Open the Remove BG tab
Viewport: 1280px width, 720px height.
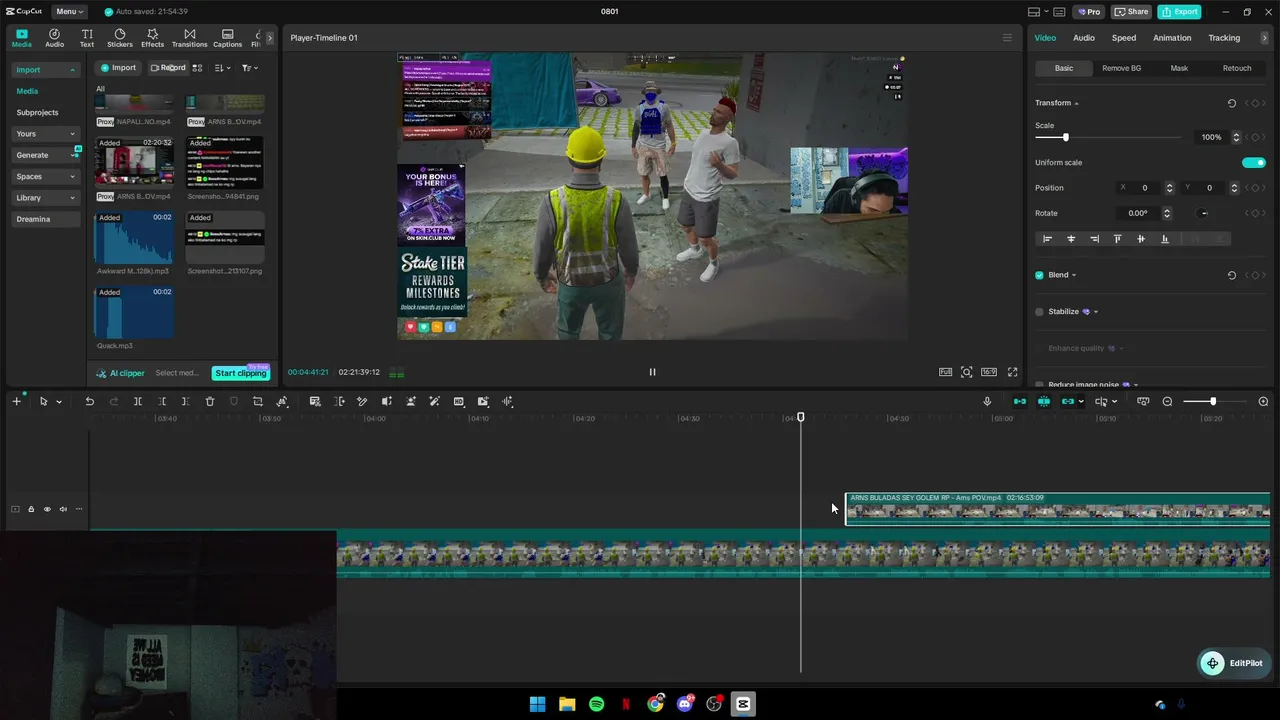(x=1121, y=68)
